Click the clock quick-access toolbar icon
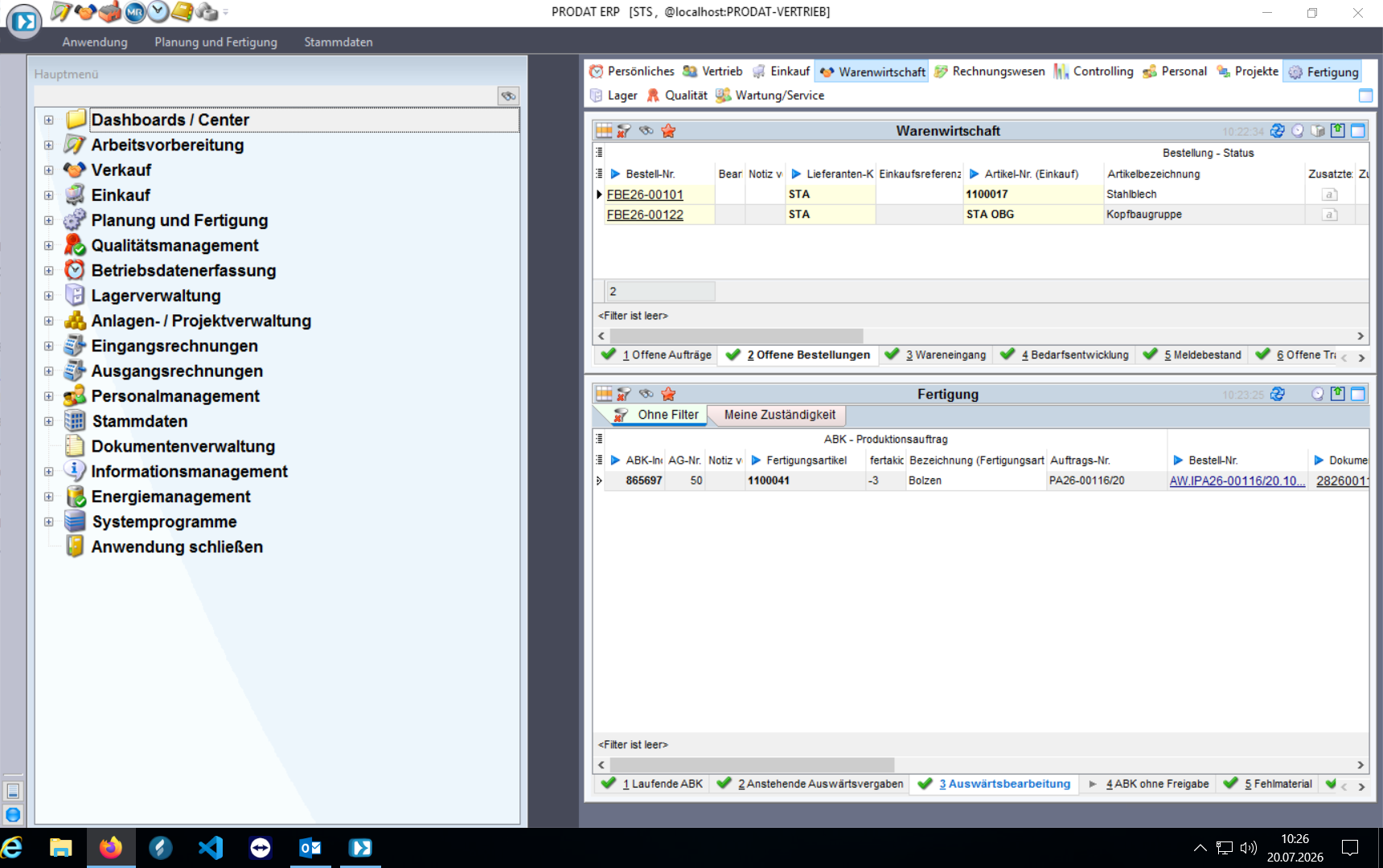 (x=158, y=11)
